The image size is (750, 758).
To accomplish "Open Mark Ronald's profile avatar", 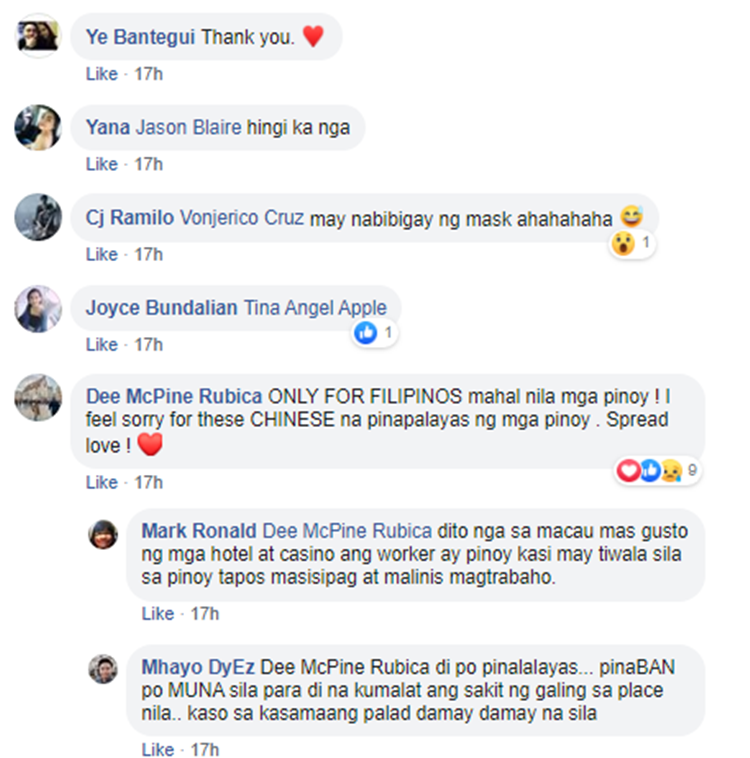I will coord(103,535).
